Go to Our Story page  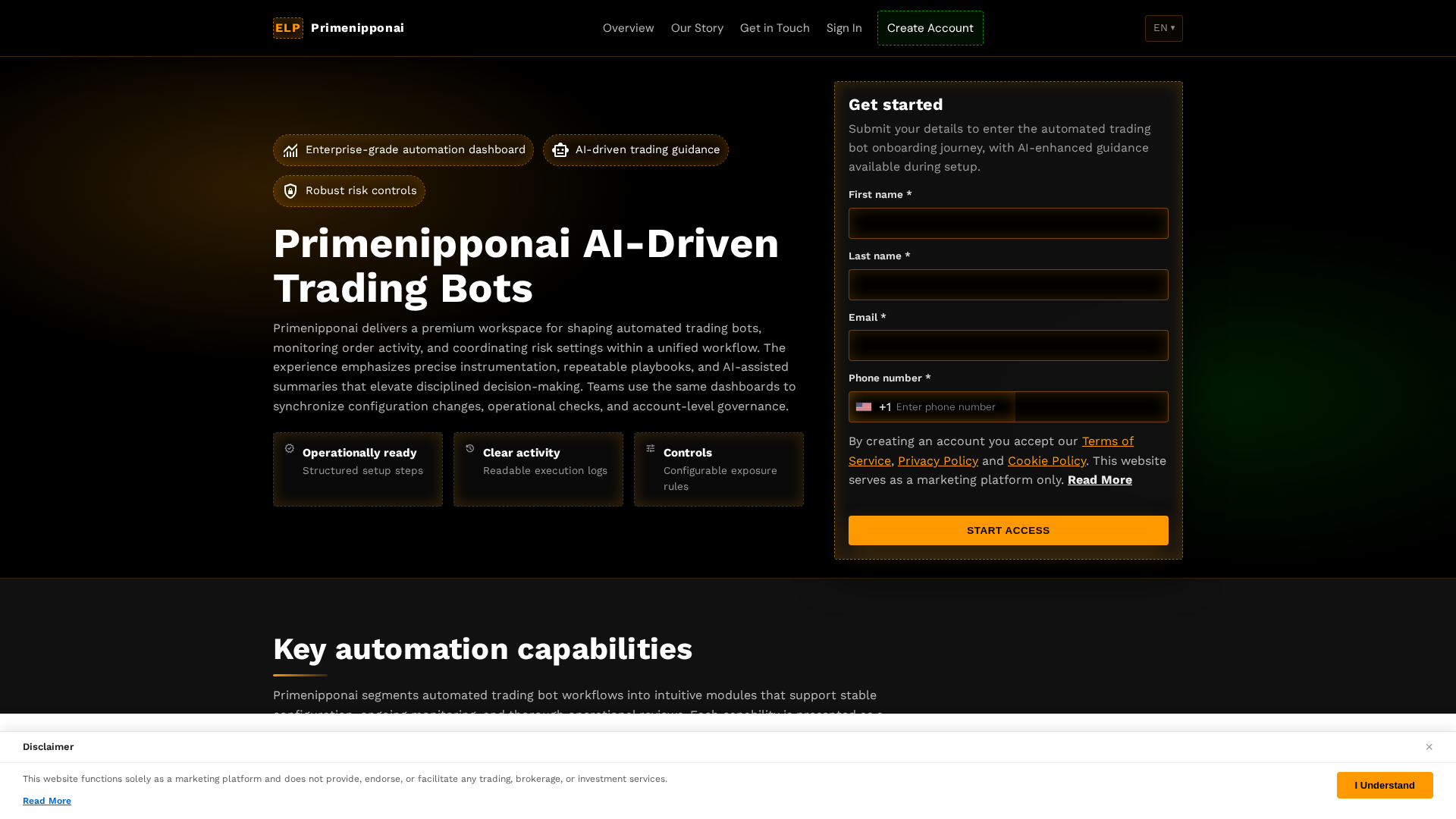697,28
